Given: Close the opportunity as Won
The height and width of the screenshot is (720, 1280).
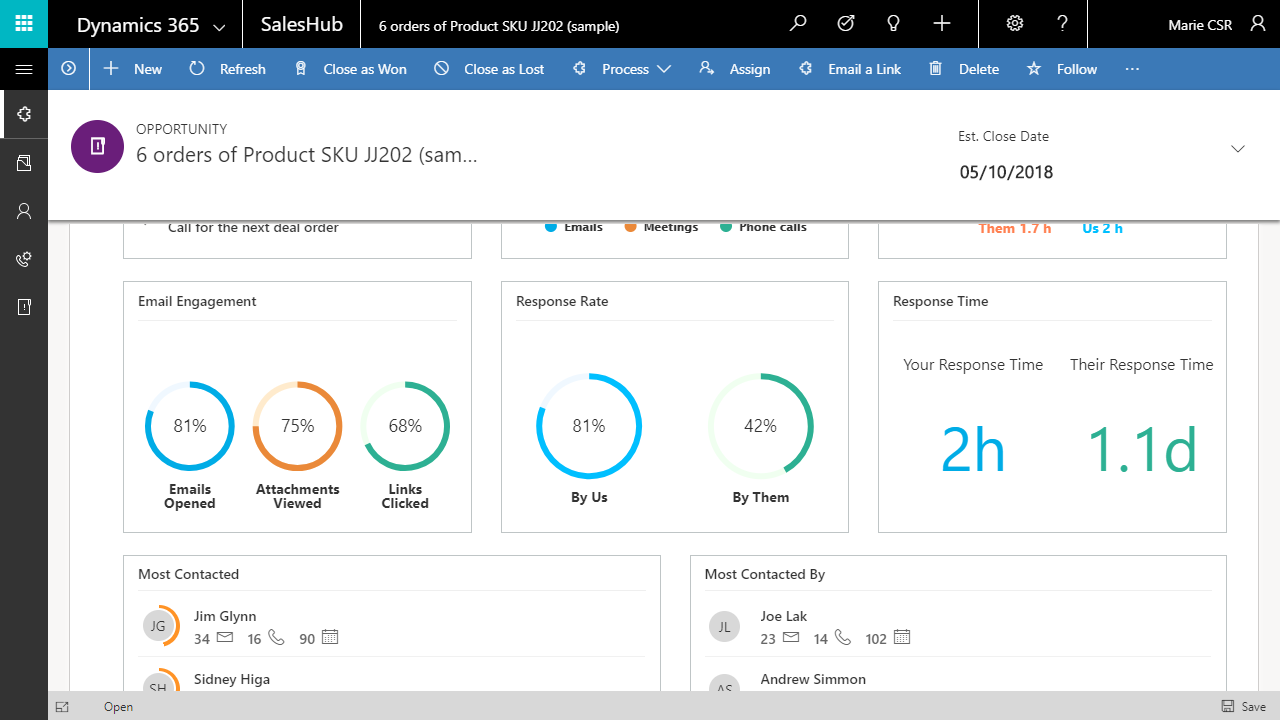Looking at the screenshot, I should pyautogui.click(x=351, y=69).
